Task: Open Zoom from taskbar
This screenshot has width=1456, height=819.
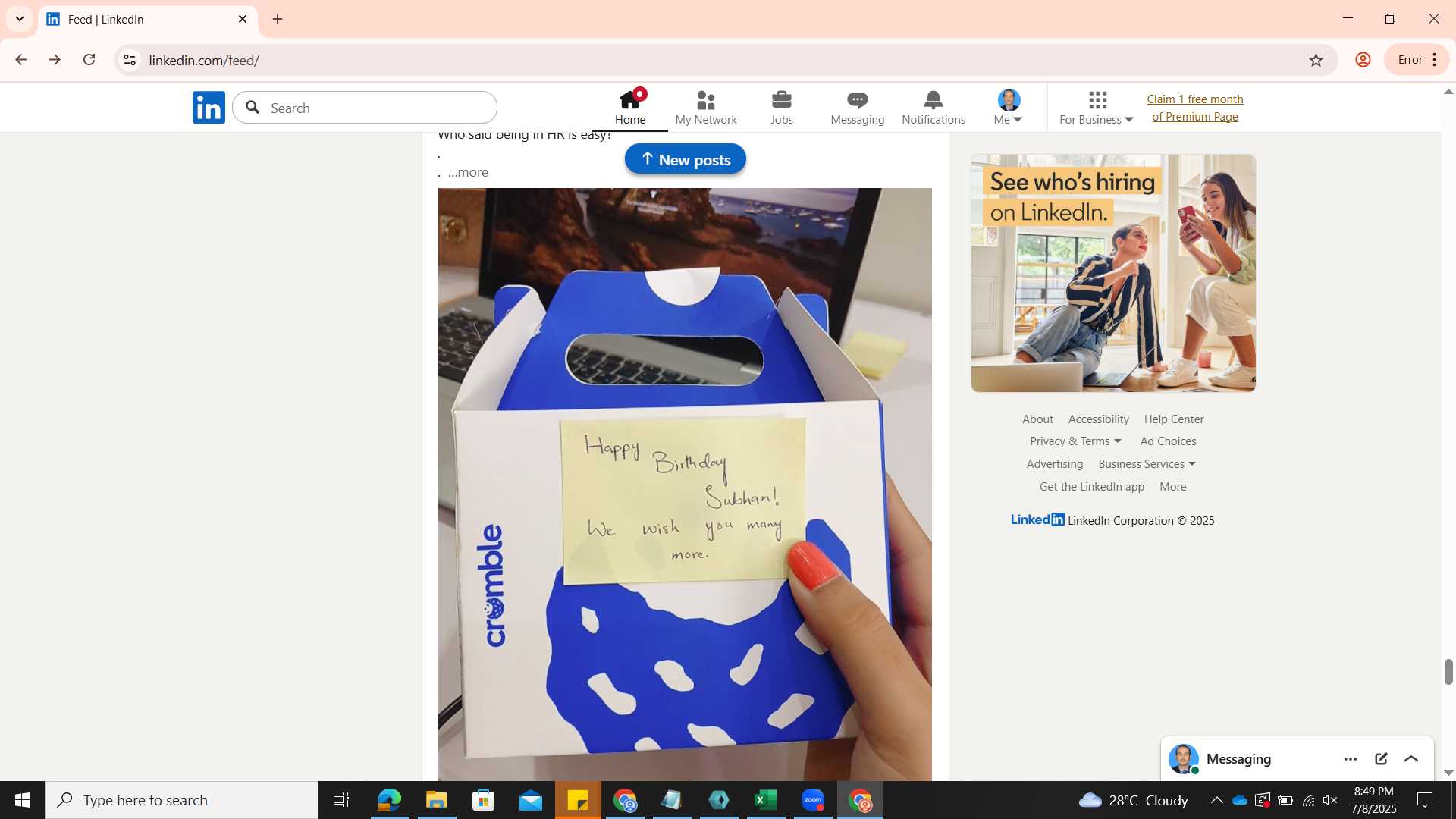Action: click(813, 800)
